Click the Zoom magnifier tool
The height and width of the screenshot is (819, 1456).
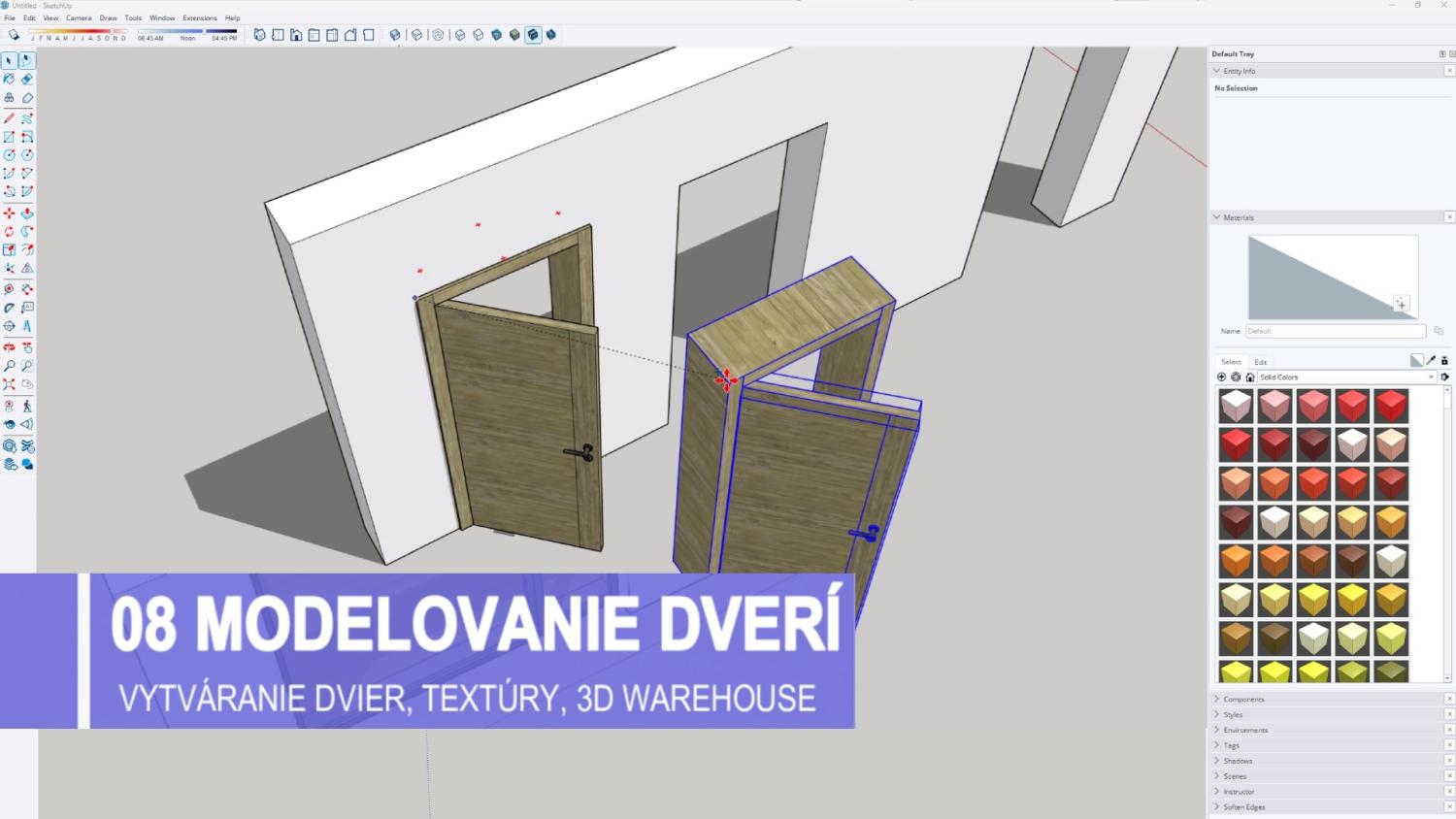click(x=10, y=366)
